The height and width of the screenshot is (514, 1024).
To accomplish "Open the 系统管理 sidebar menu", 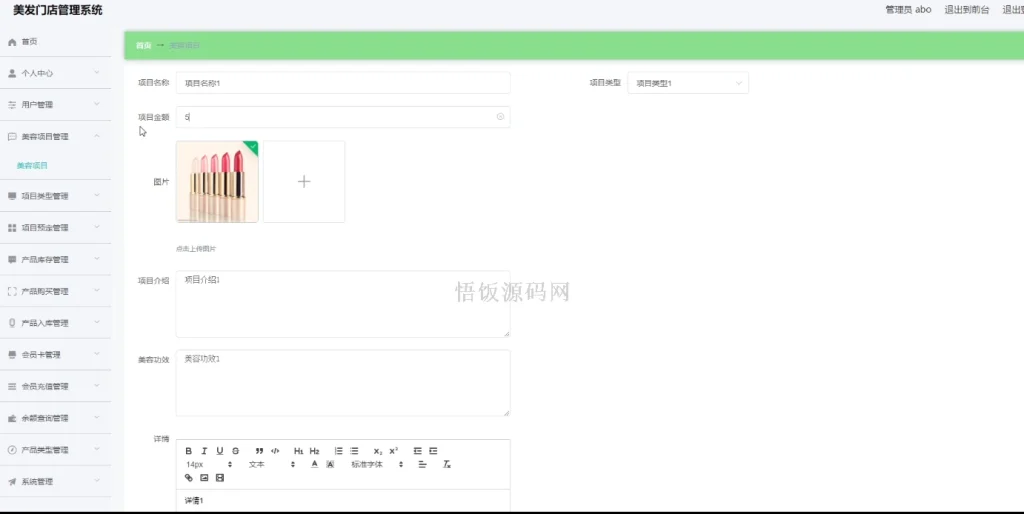I will (56, 481).
